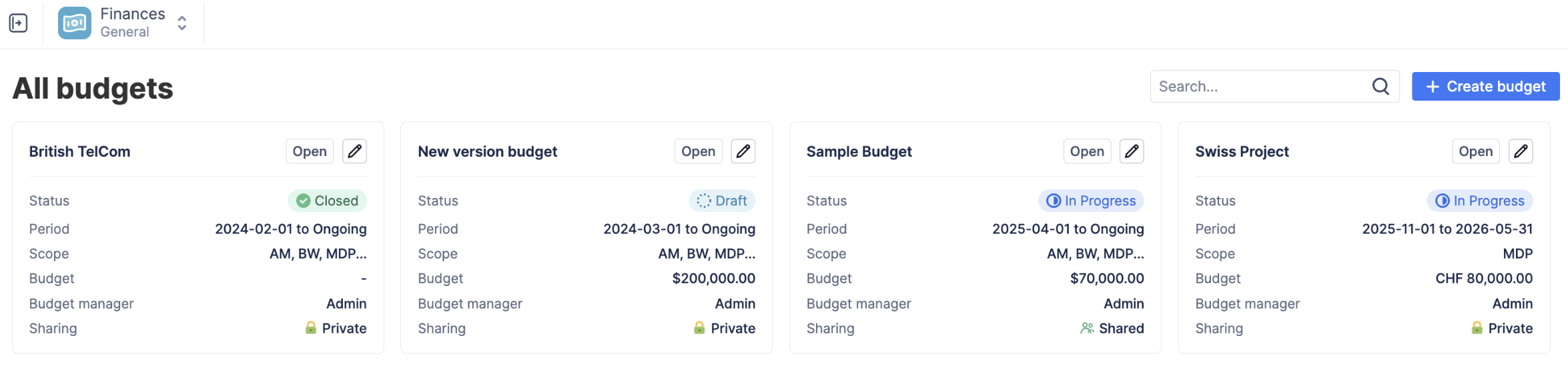Click the Draft status badge

(722, 201)
